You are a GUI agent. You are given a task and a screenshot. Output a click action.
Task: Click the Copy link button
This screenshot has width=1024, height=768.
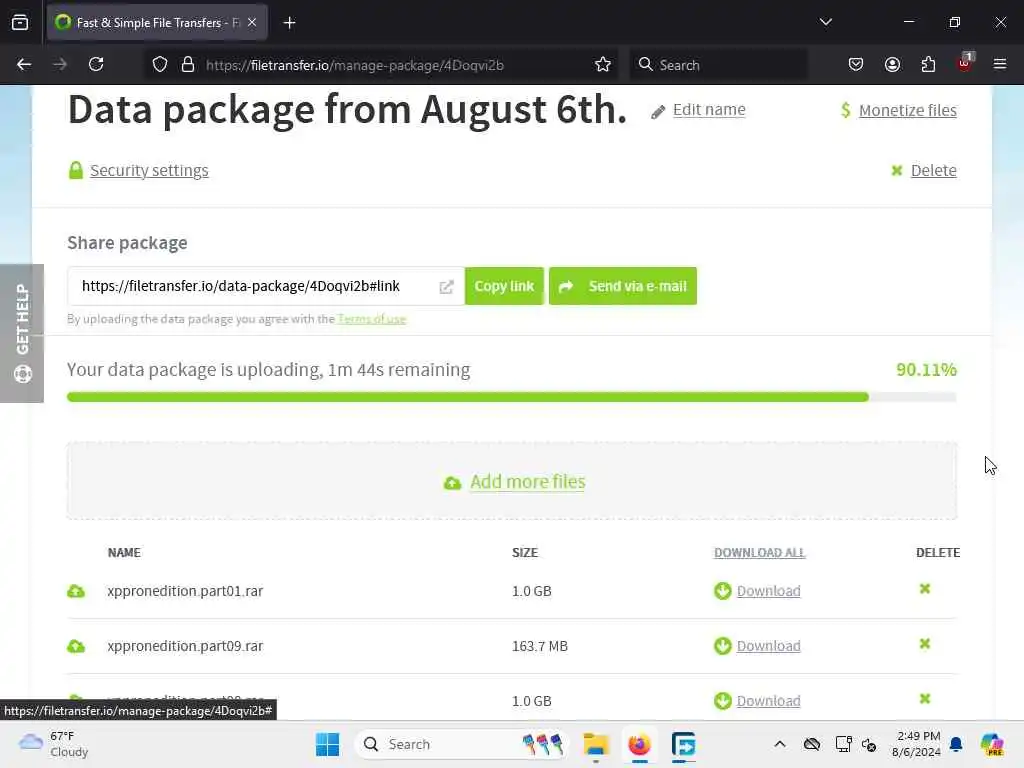pyautogui.click(x=504, y=286)
